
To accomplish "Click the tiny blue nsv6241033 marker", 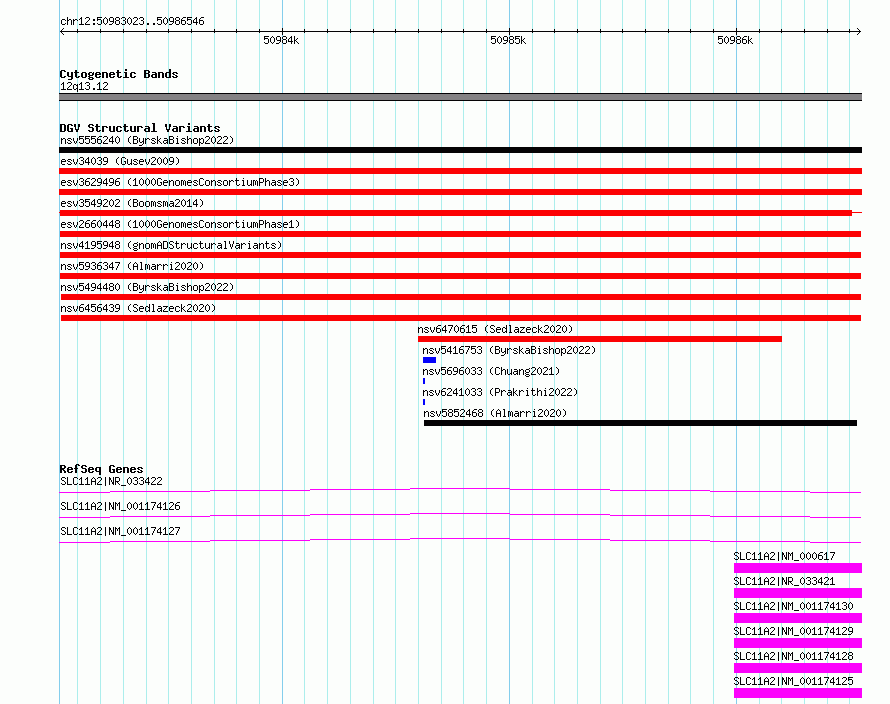I will click(x=424, y=402).
